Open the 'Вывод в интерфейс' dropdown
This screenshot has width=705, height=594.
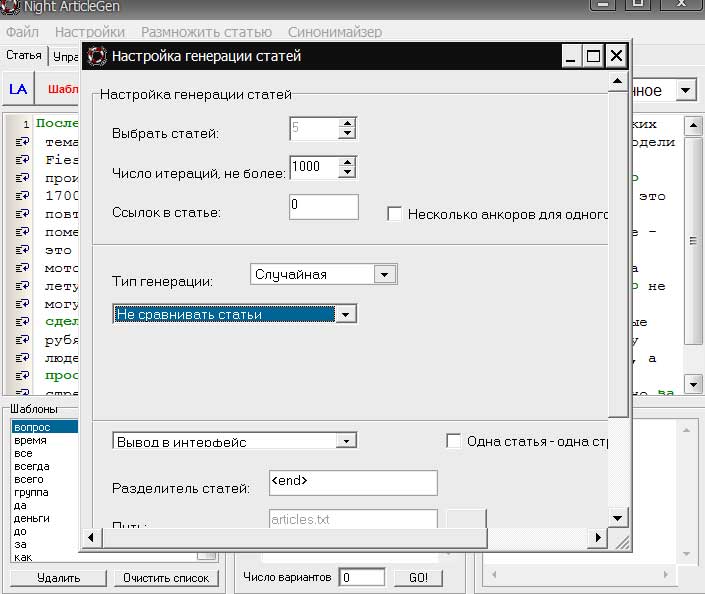tap(346, 441)
